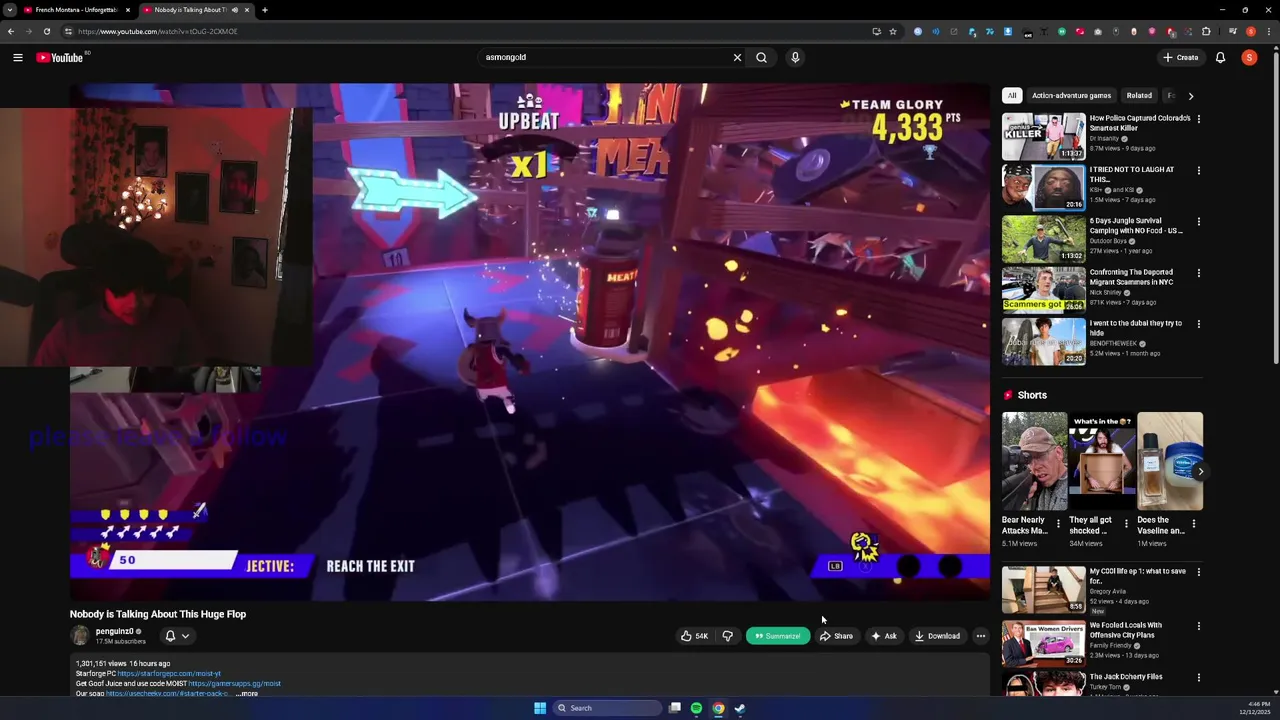The image size is (1280, 720).
Task: Open I went to the dubai thumbnail
Action: (1044, 341)
